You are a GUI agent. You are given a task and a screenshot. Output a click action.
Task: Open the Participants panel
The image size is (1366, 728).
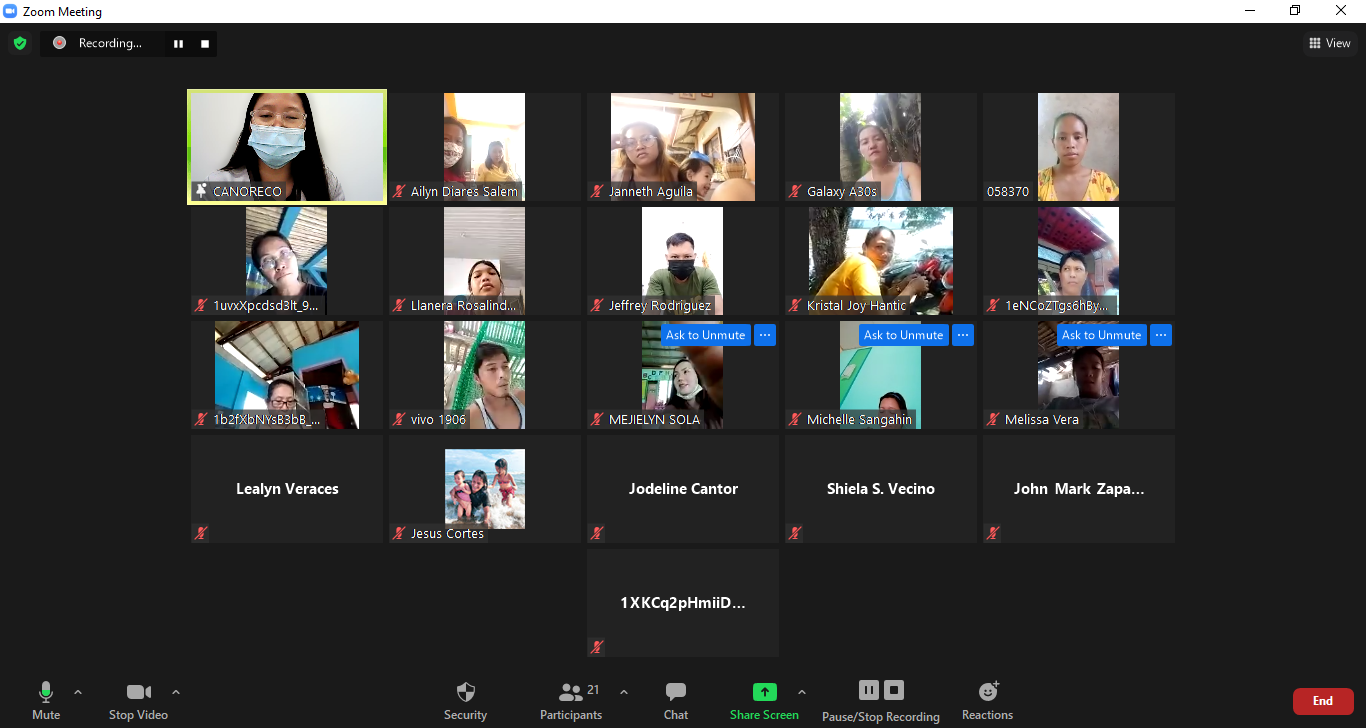pos(571,700)
